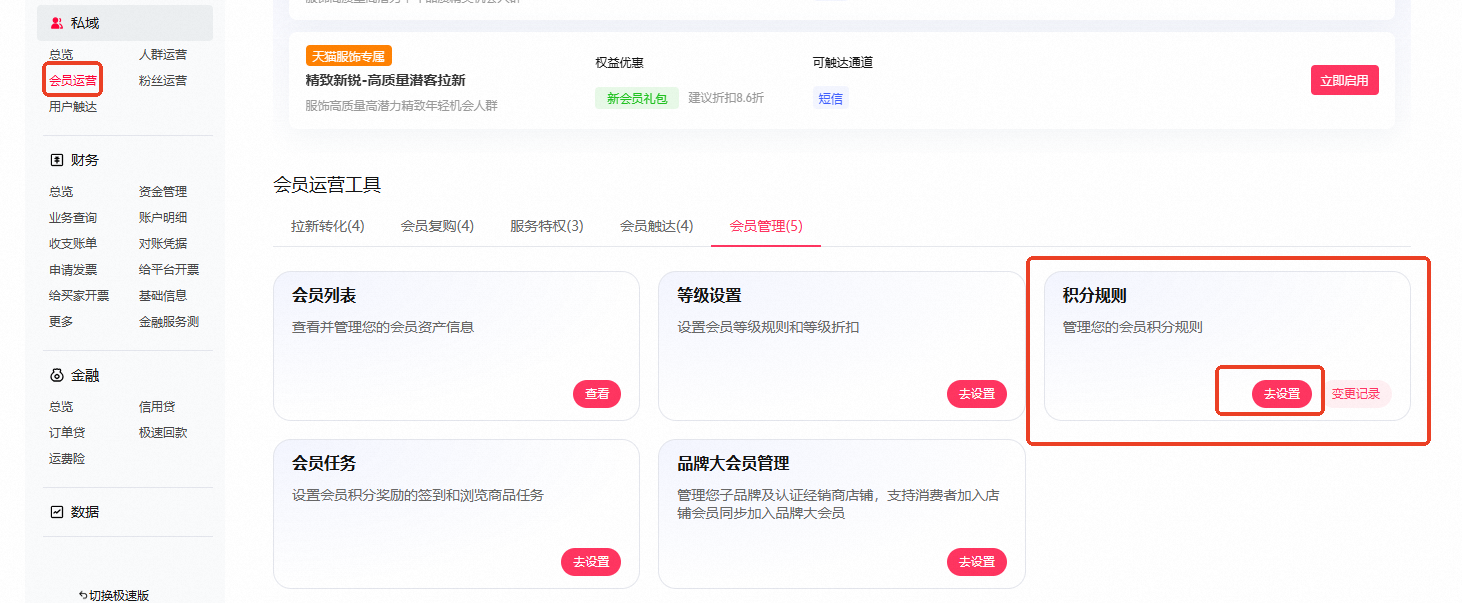Click the 建议折扣8.6折 text

point(726,98)
